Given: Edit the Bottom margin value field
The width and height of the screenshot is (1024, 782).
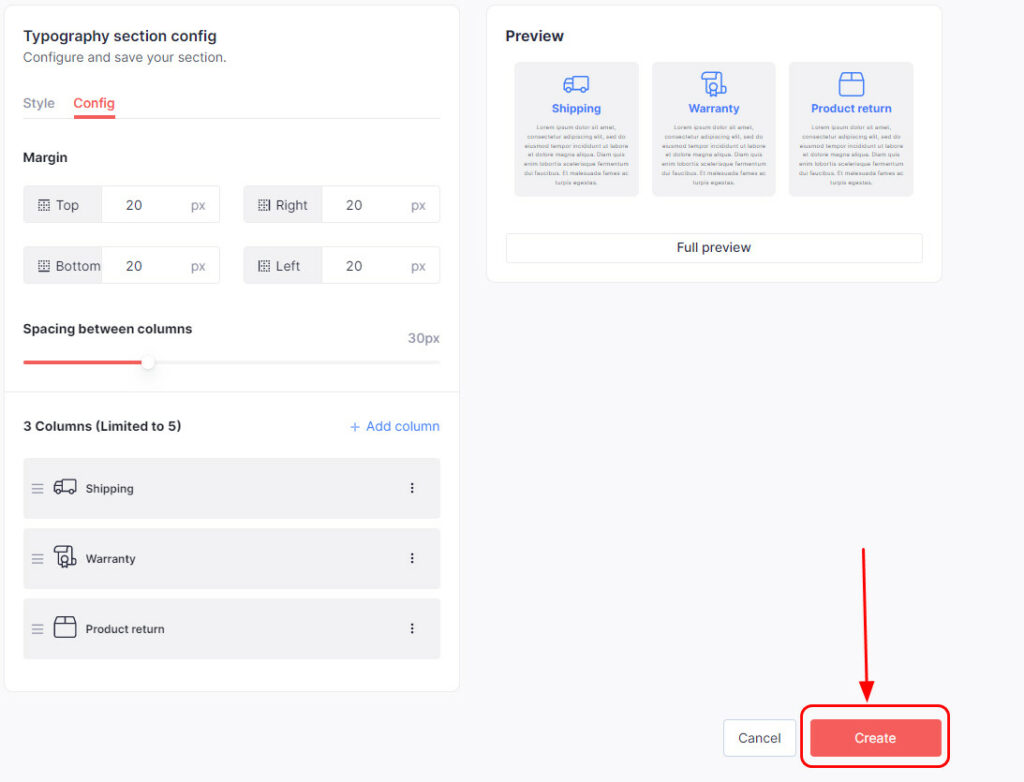Looking at the screenshot, I should coord(160,266).
